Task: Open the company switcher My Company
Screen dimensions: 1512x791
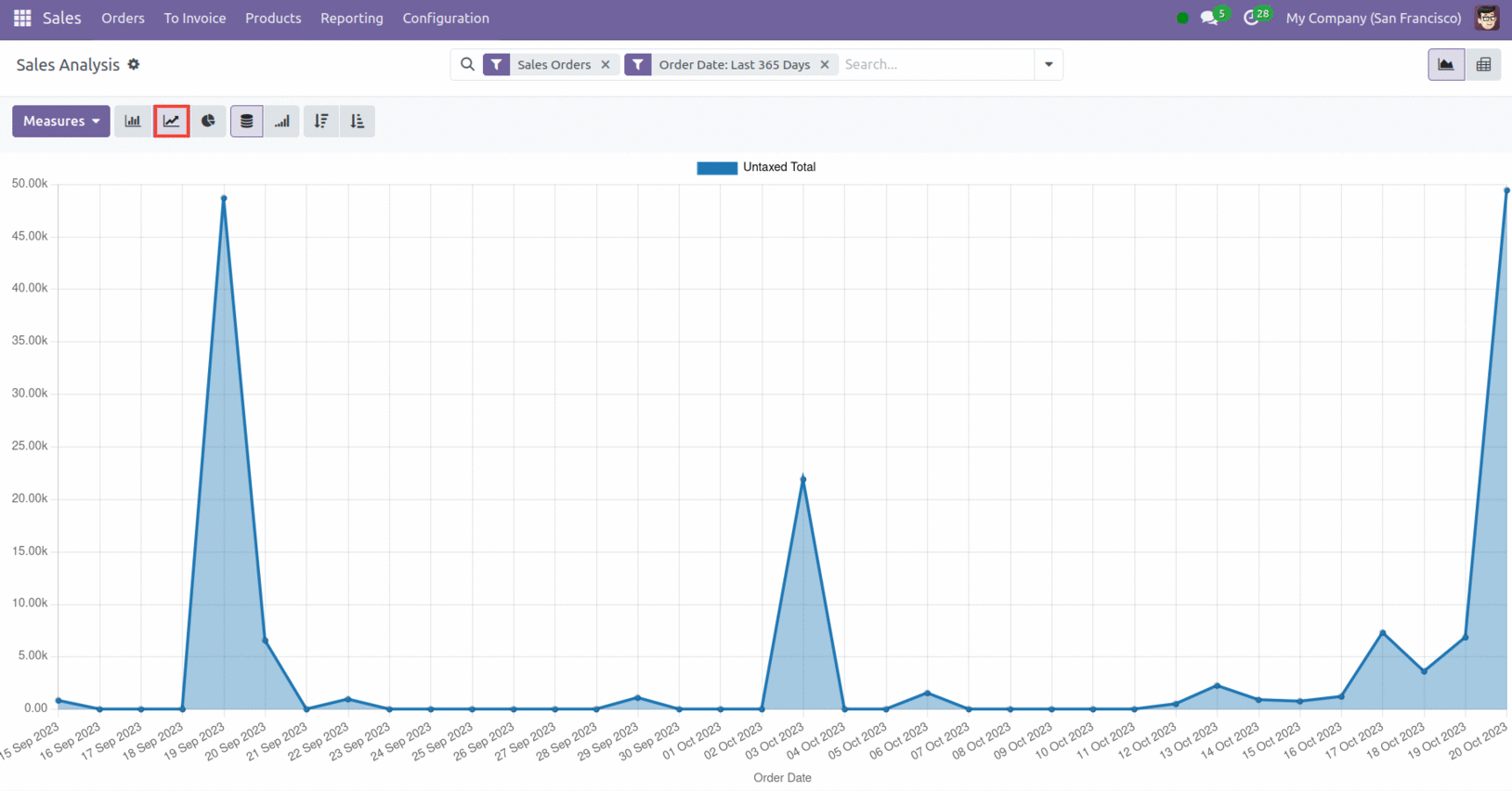Action: point(1373,19)
